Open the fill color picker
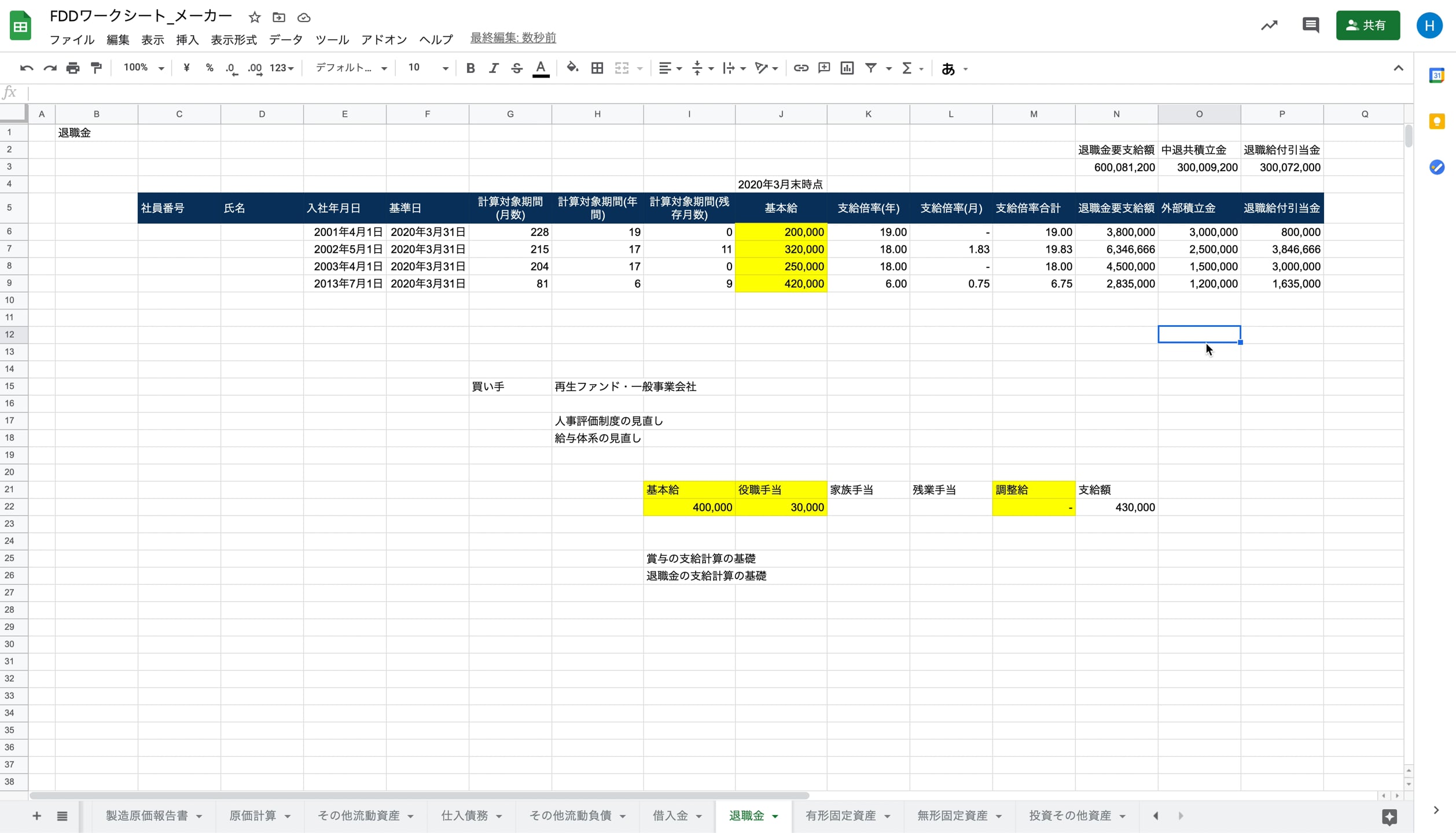This screenshot has height=833, width=1456. (572, 68)
